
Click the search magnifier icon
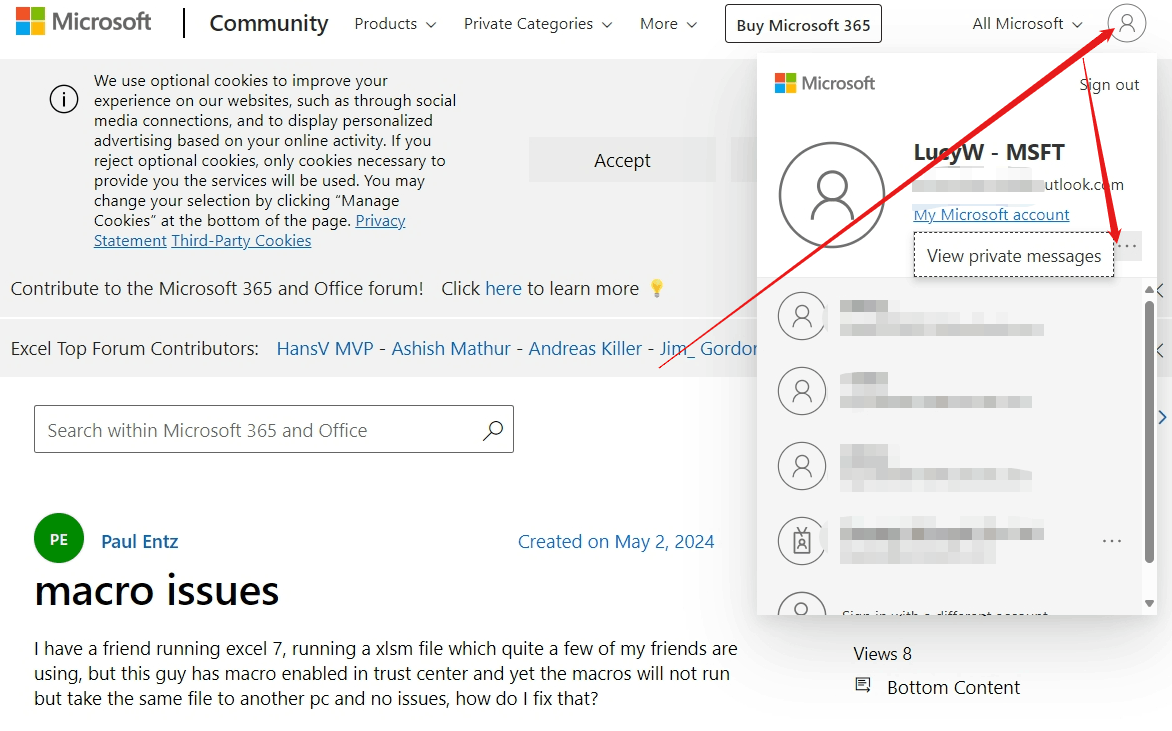(493, 430)
